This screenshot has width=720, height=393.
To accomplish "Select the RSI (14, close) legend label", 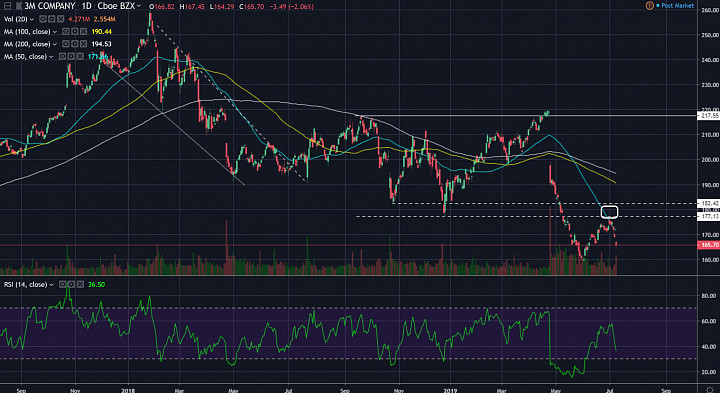I will (26, 285).
